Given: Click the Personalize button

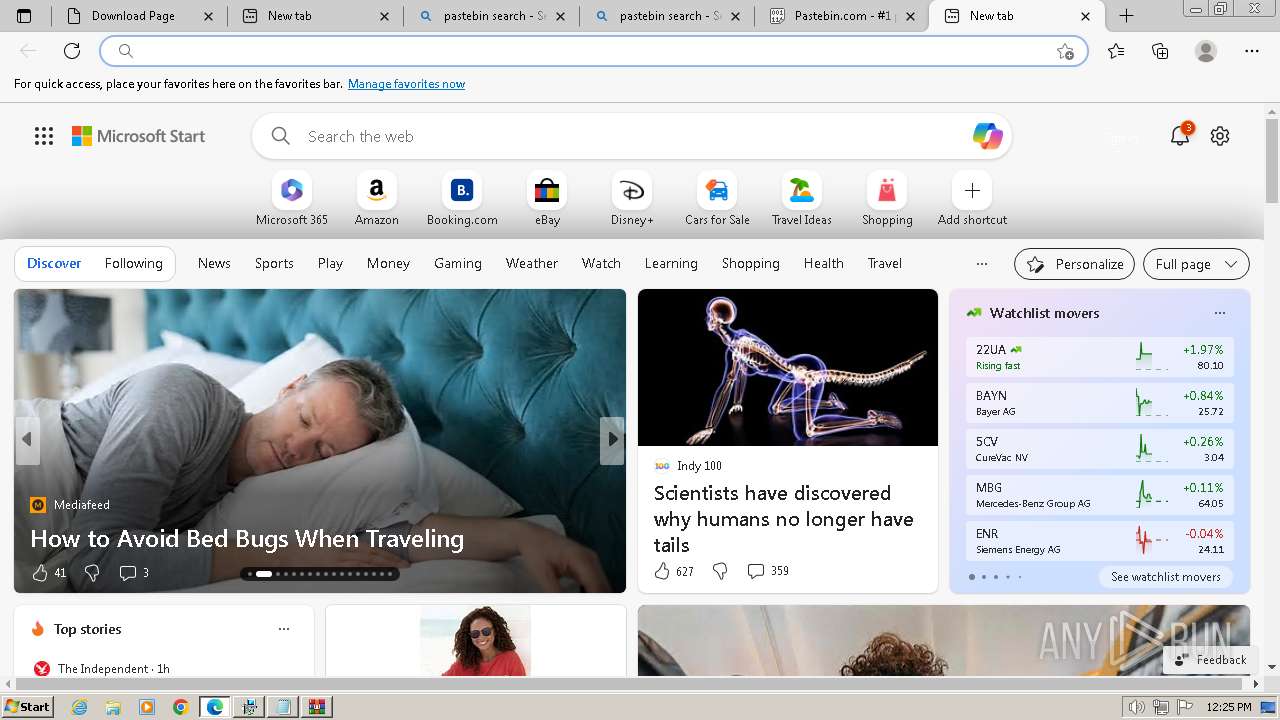Looking at the screenshot, I should click(1074, 264).
